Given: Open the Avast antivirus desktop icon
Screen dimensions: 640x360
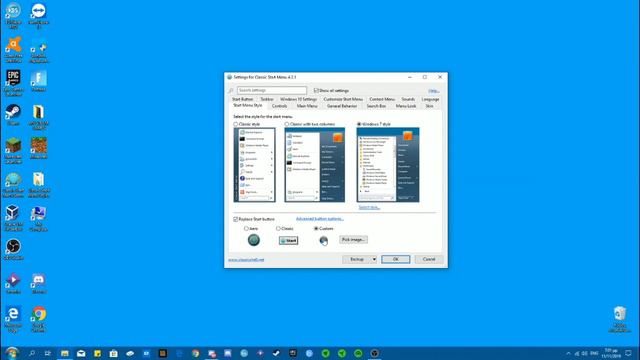Looking at the screenshot, I should [x=13, y=49].
